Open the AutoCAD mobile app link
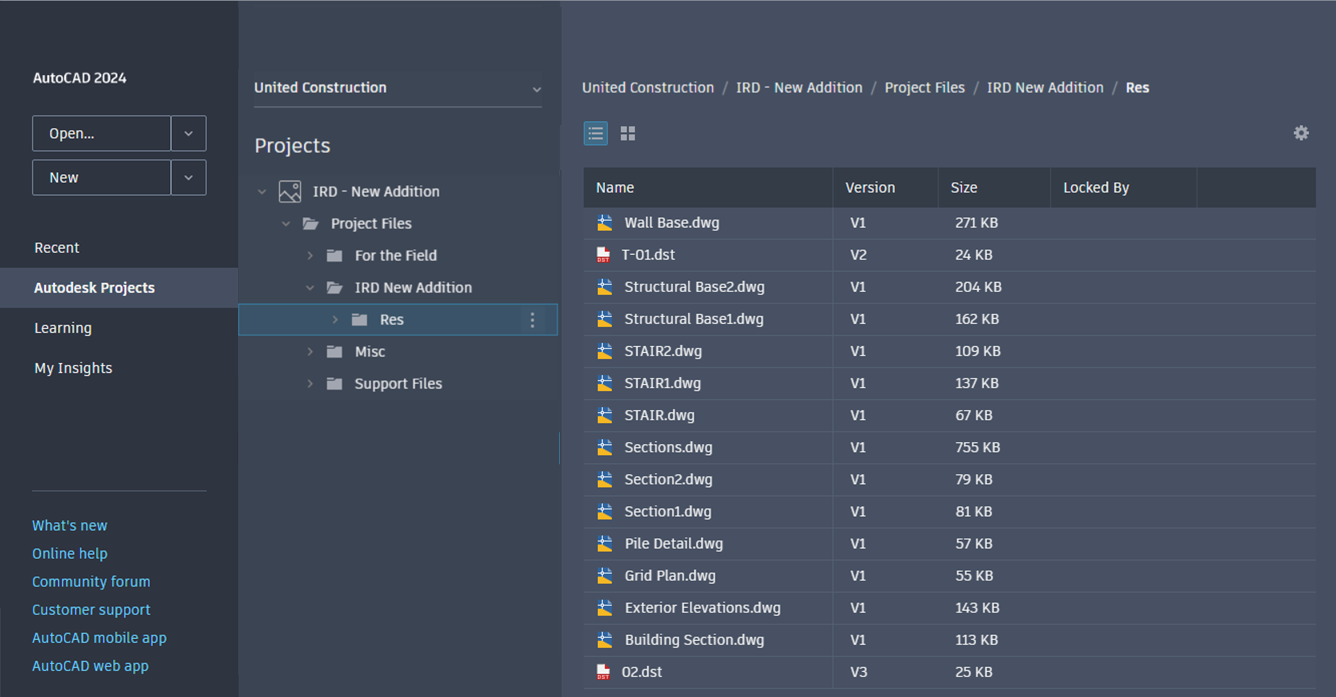The height and width of the screenshot is (697, 1336). coord(99,637)
